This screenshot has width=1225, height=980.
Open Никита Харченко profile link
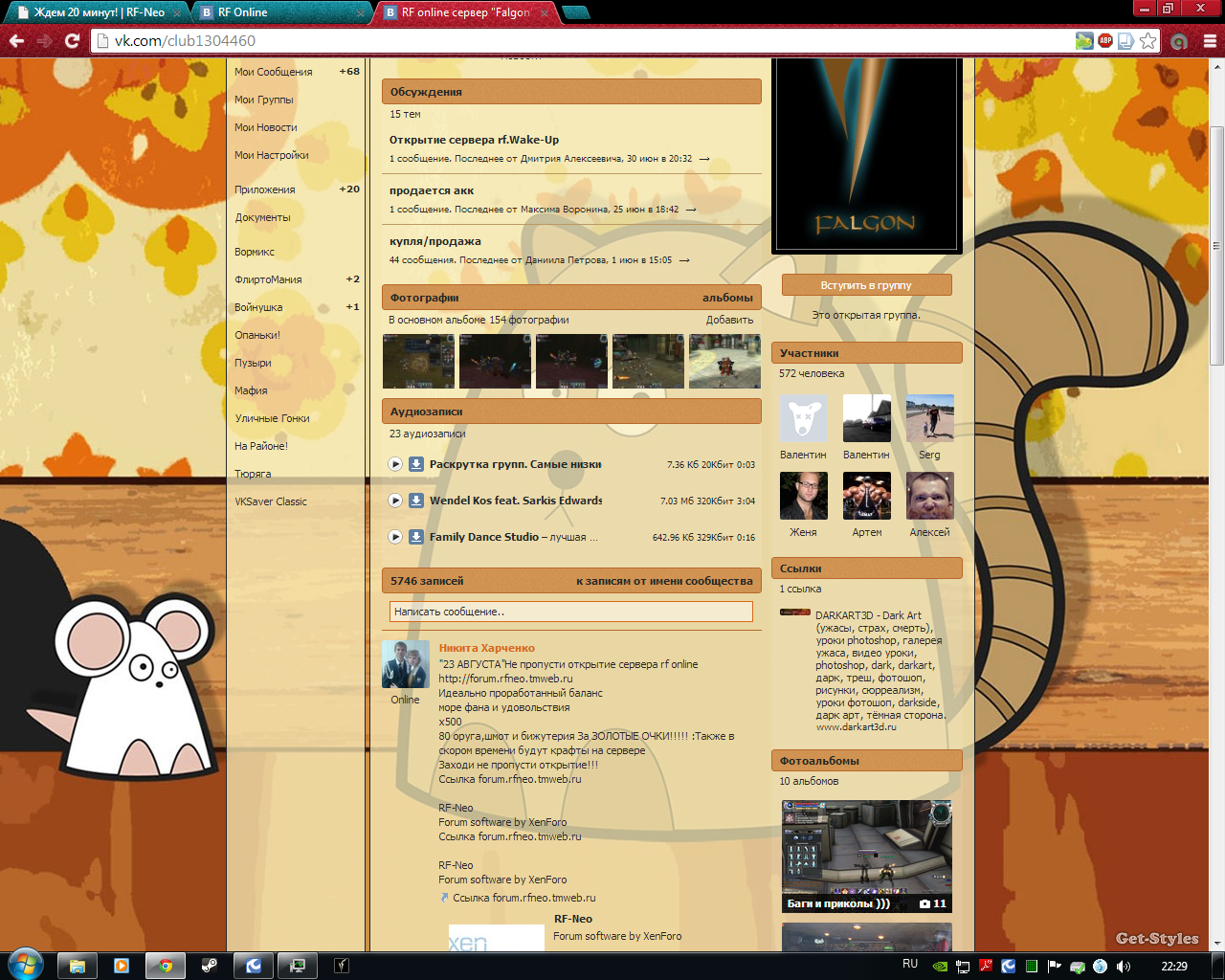(x=486, y=648)
